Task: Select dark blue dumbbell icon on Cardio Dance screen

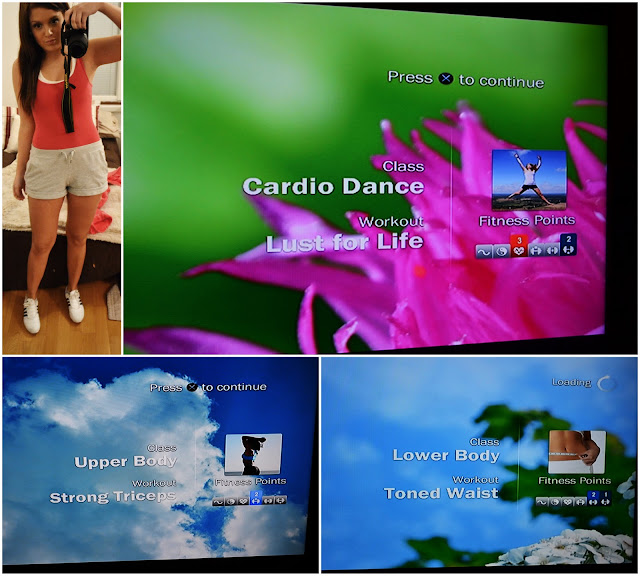Action: tap(568, 245)
